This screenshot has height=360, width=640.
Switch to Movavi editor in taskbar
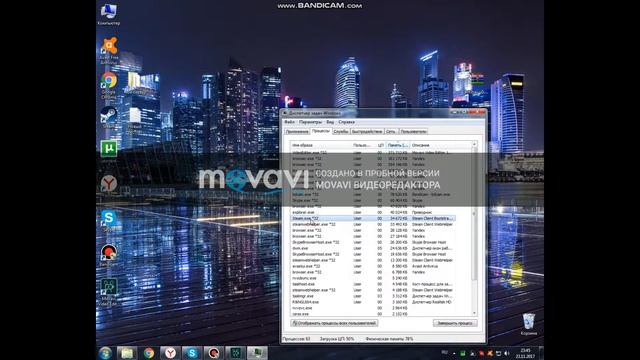236,353
